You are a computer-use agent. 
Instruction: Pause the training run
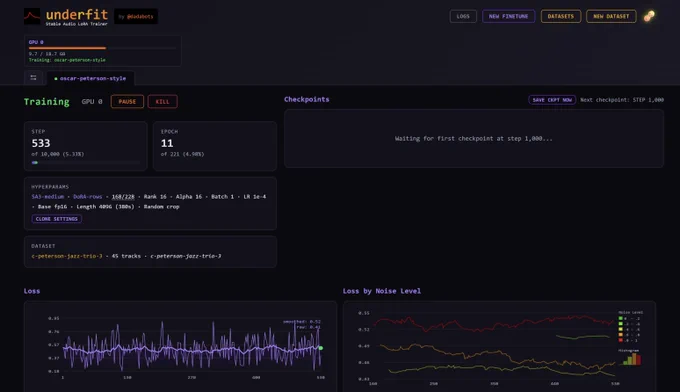point(127,101)
